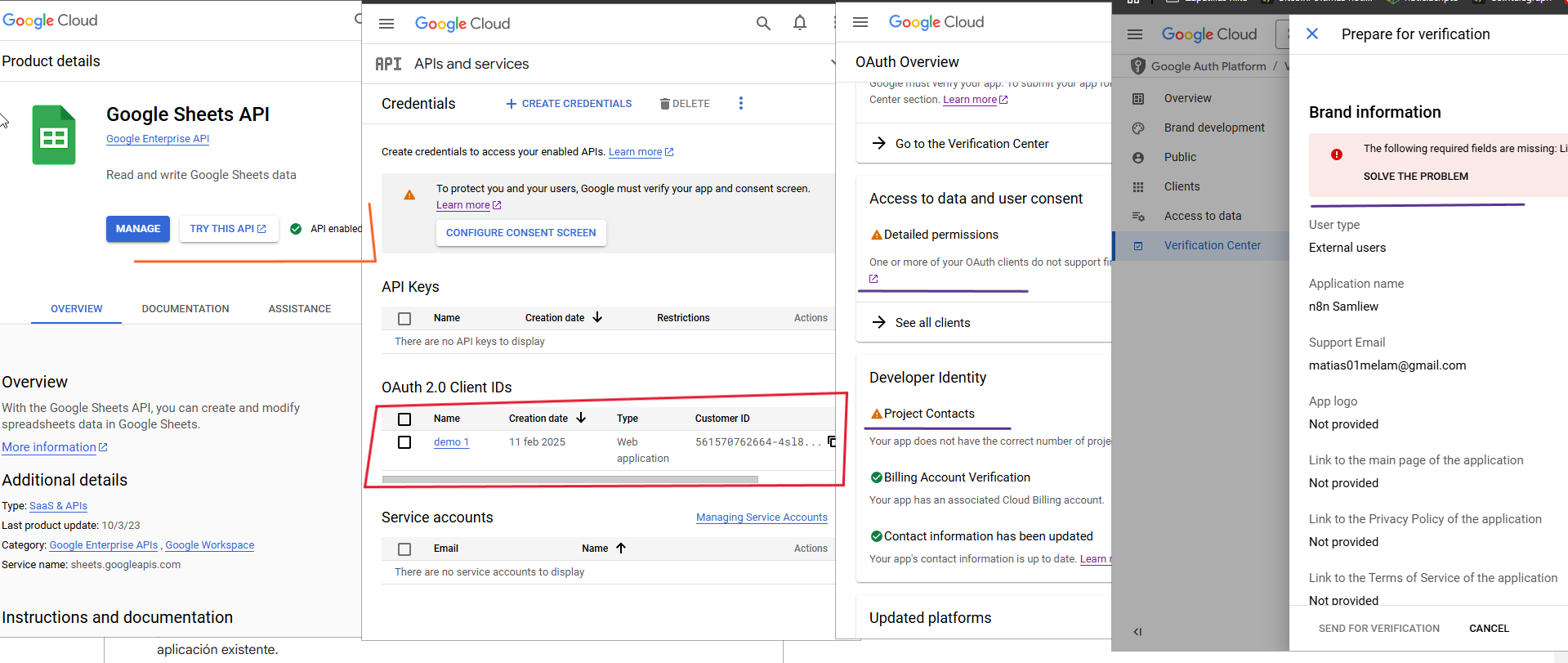Click the trash icon DELETE button

tap(685, 104)
